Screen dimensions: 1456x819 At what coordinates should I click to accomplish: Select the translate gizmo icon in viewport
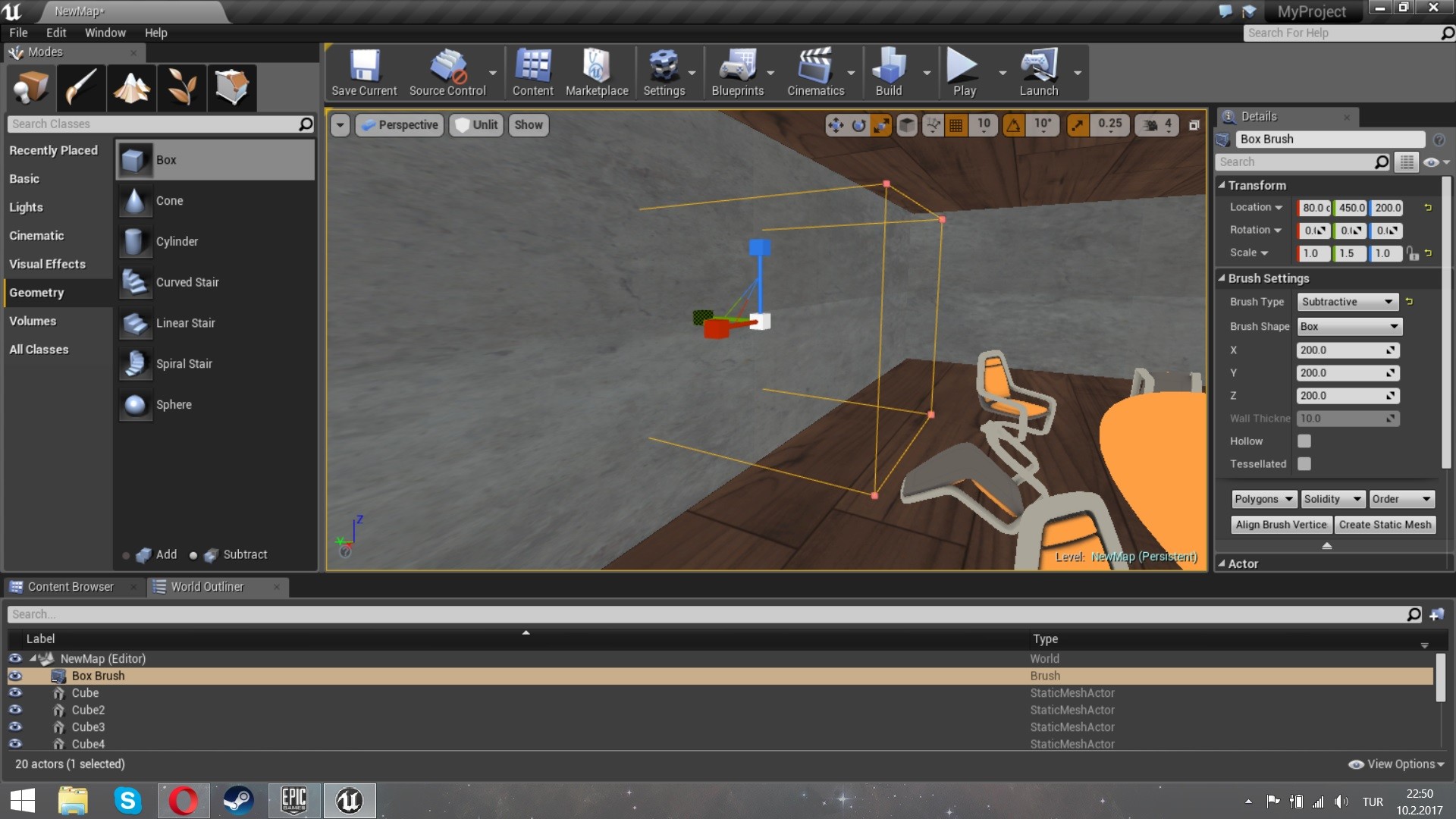point(836,125)
